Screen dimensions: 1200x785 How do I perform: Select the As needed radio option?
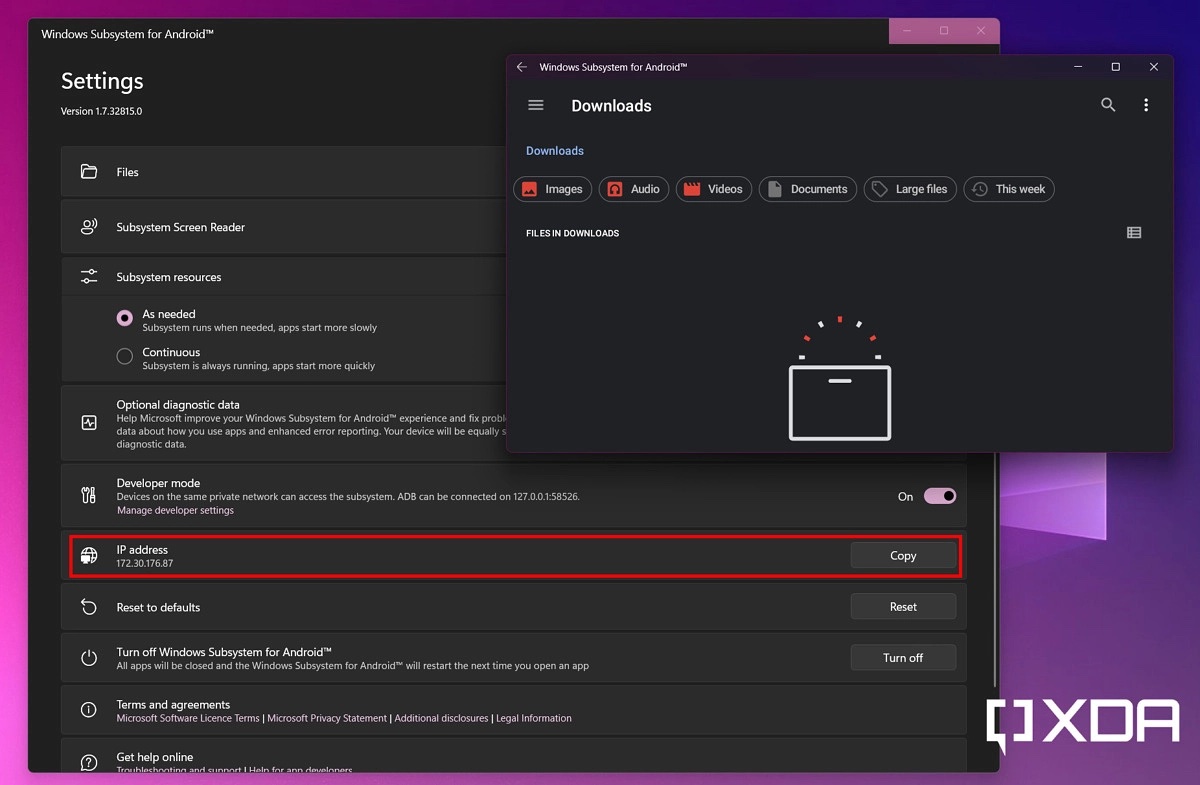click(125, 319)
